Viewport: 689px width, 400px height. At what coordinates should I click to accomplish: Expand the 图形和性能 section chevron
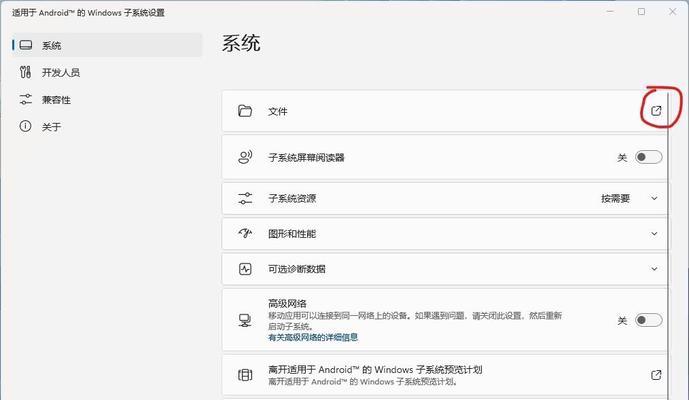click(x=654, y=233)
